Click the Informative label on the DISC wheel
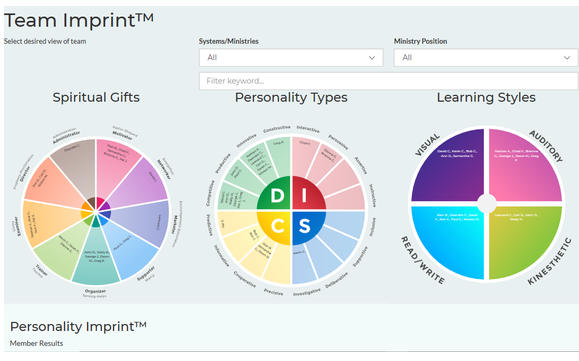This screenshot has width=579, height=361. pos(222,256)
